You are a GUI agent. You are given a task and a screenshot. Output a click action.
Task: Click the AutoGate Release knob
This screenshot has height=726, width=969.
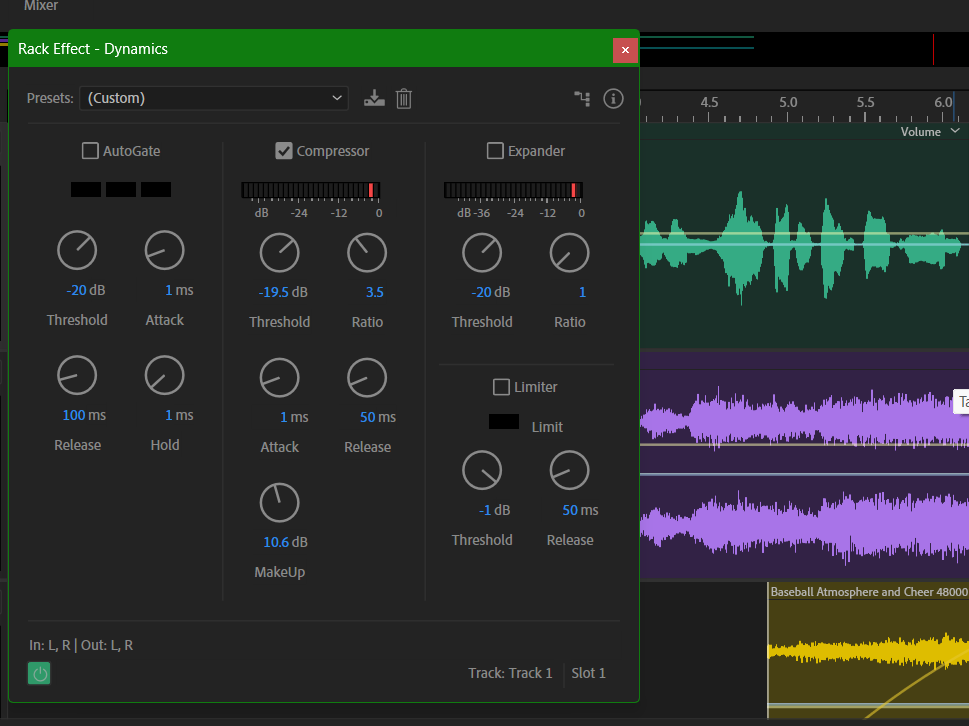[77, 376]
